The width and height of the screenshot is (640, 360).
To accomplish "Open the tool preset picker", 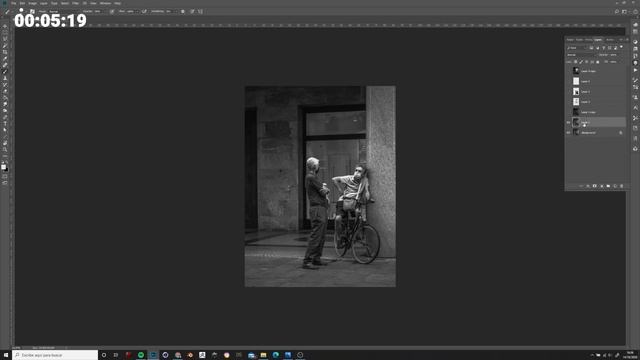I will pyautogui.click(x=8, y=11).
